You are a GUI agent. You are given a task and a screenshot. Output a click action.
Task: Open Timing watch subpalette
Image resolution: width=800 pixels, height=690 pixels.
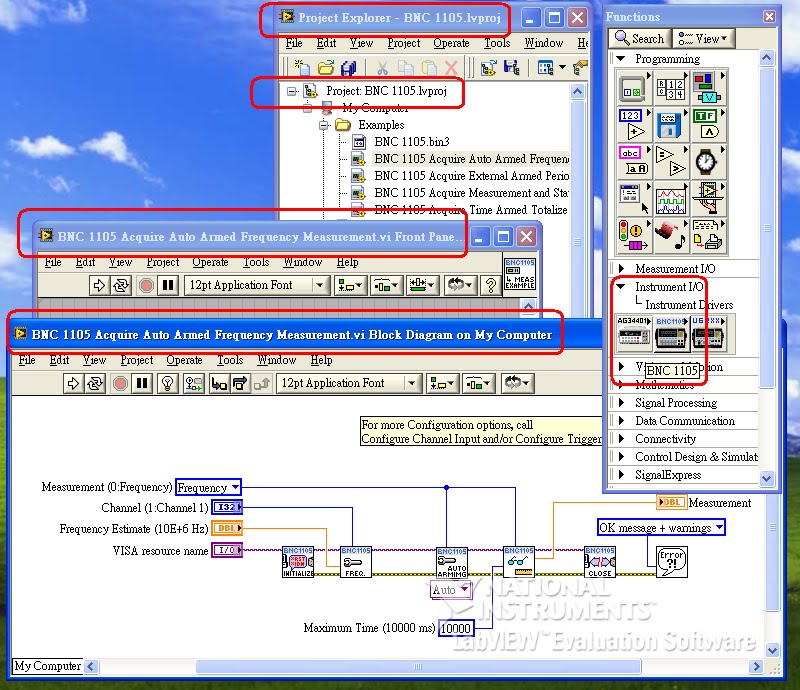click(x=709, y=161)
